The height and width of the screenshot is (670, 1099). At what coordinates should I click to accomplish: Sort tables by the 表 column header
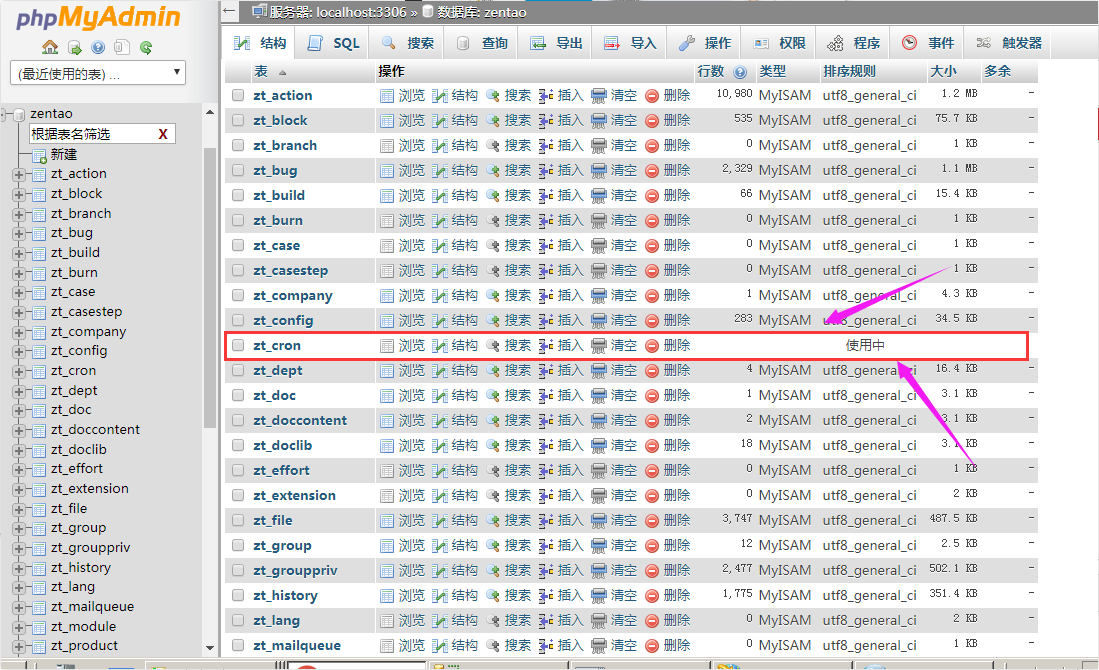(x=261, y=71)
